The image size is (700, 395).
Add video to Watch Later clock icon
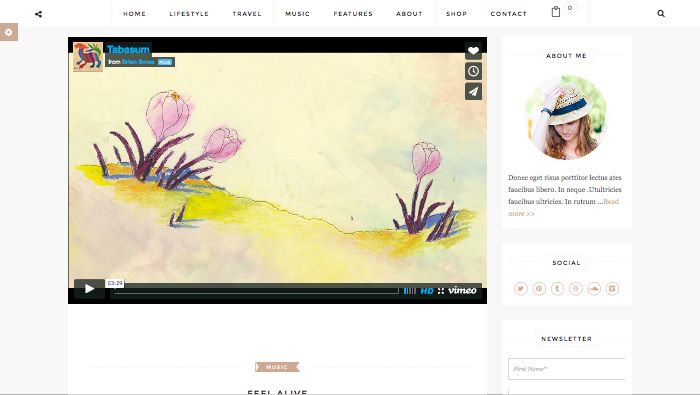[x=473, y=71]
